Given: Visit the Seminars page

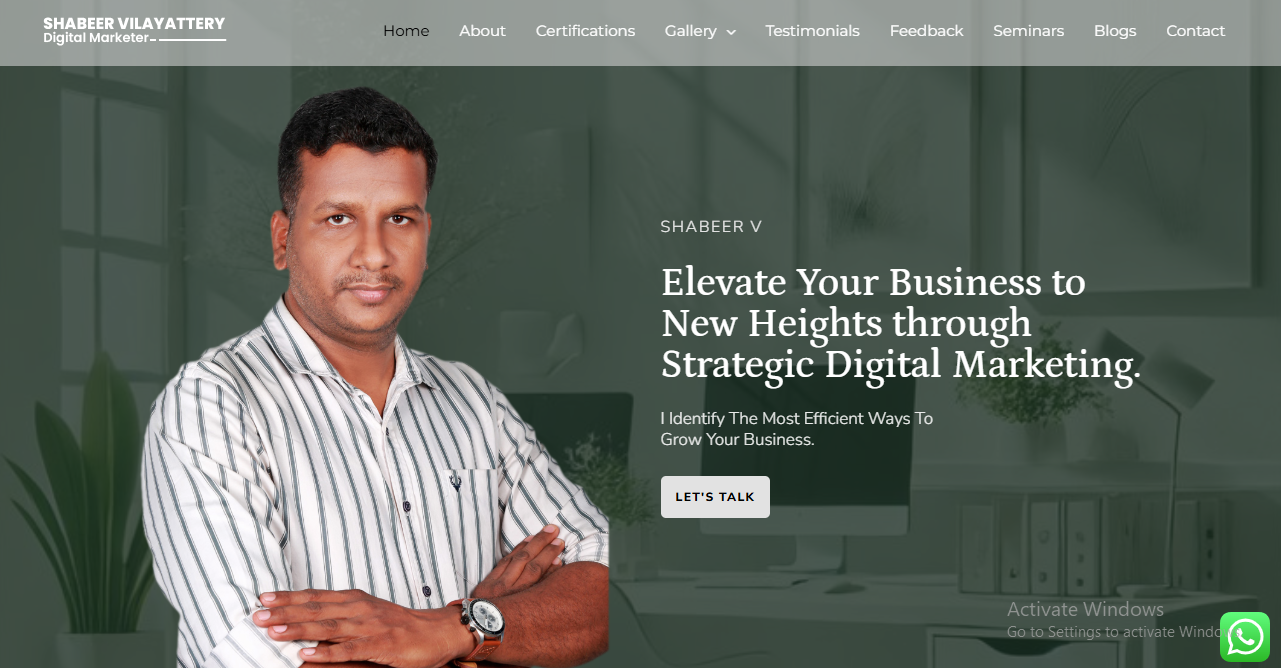Looking at the screenshot, I should 1028,31.
